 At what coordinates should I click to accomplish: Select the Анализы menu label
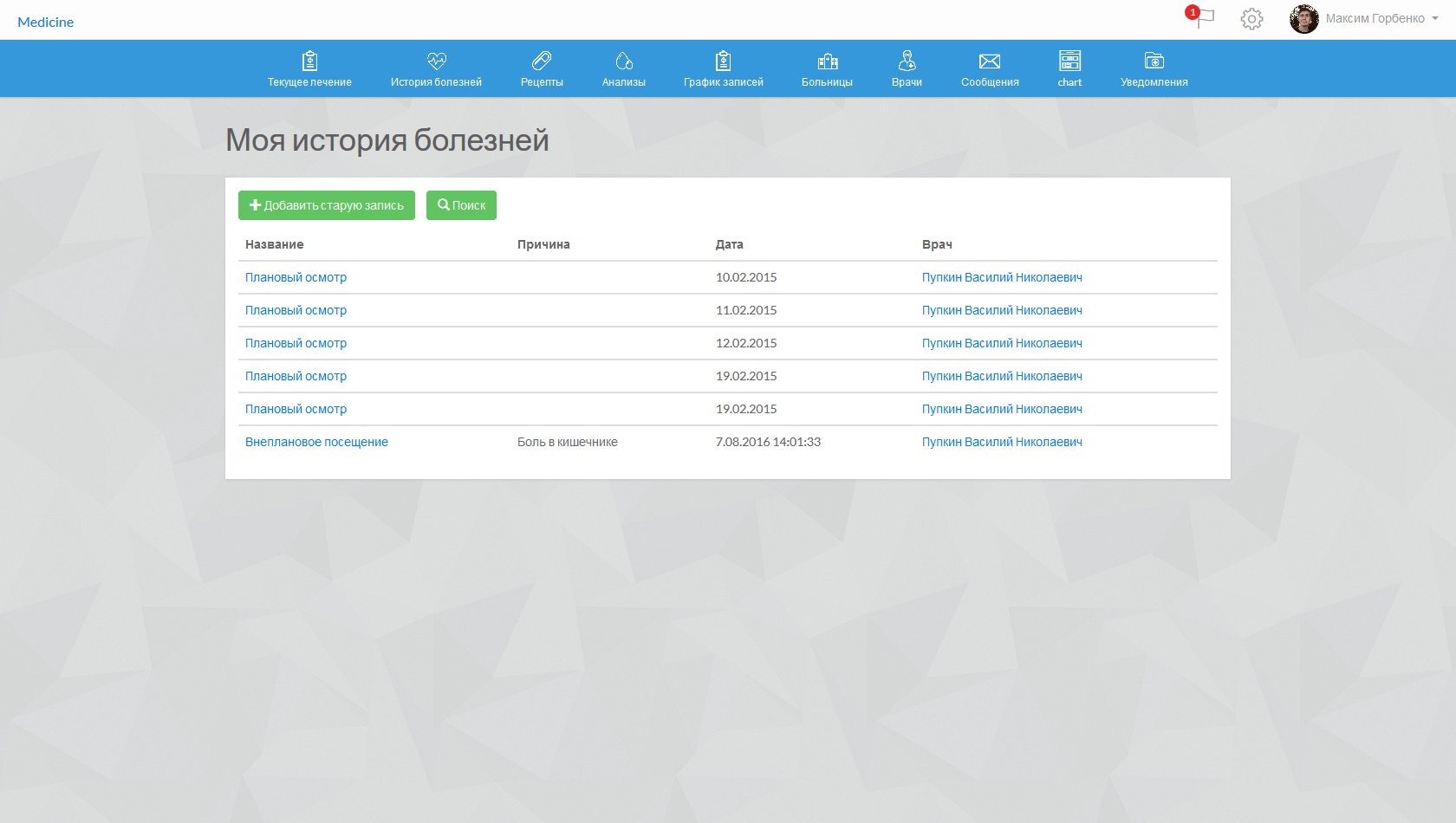tap(624, 82)
